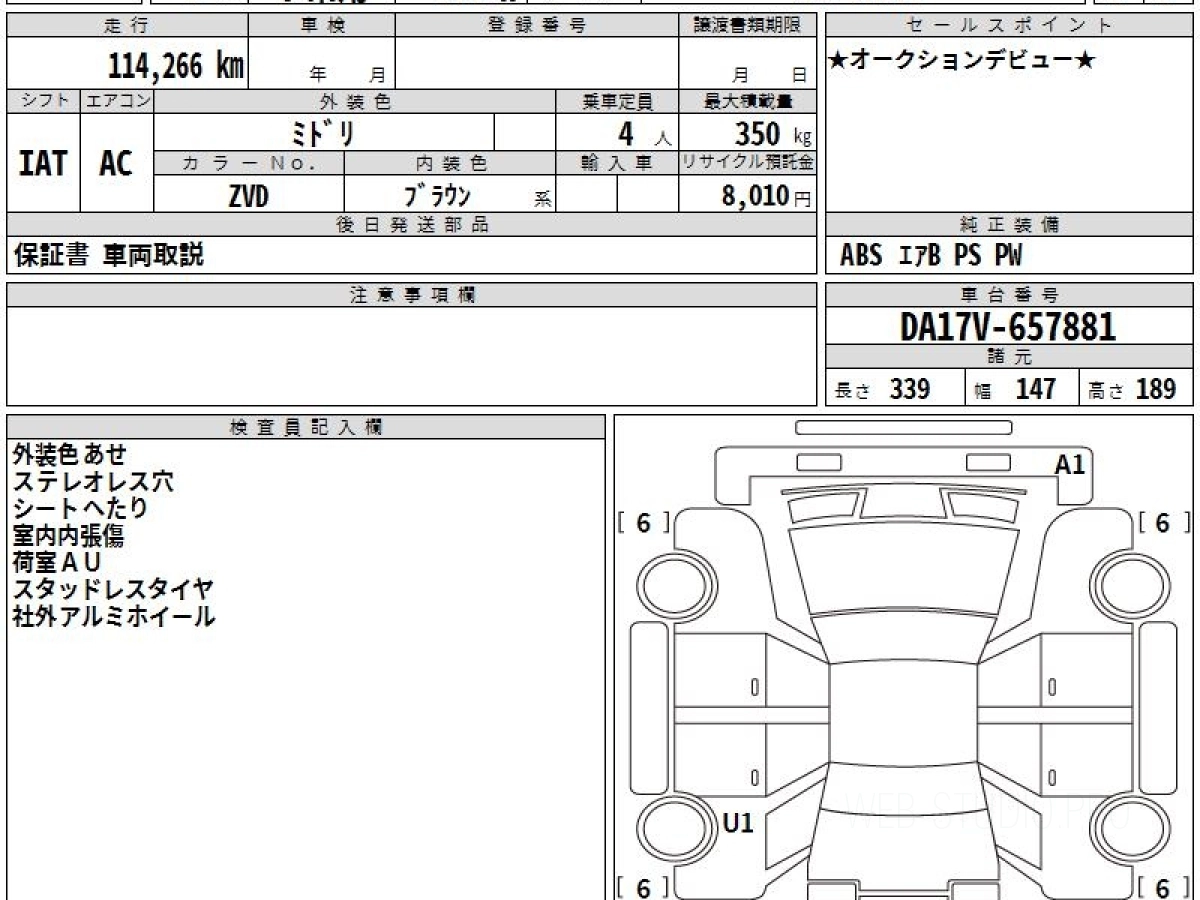This screenshot has height=900, width=1200.
Task: Select the seating capacity 4 人
Action: (644, 133)
